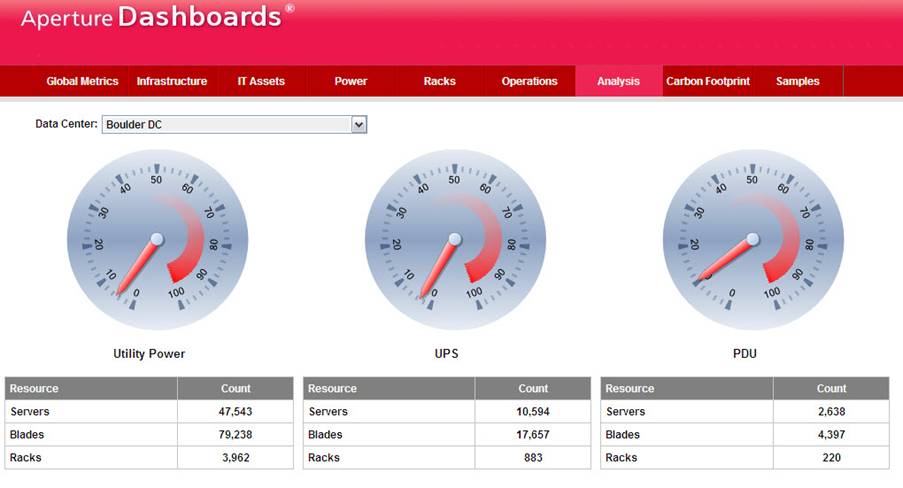The width and height of the screenshot is (903, 488).
Task: View the Samples tab
Action: point(797,81)
